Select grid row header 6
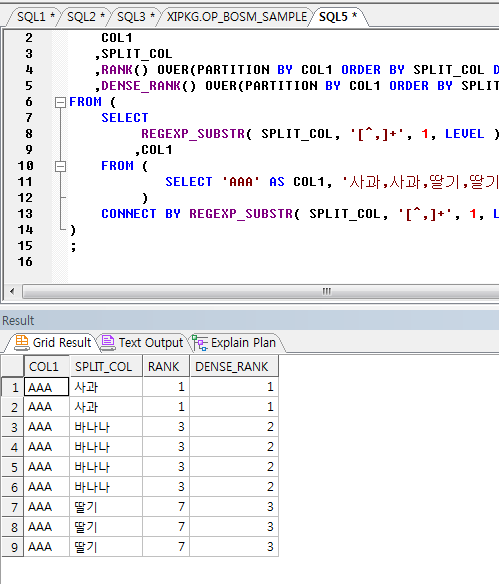Screen dimensions: 499x584 [13, 487]
